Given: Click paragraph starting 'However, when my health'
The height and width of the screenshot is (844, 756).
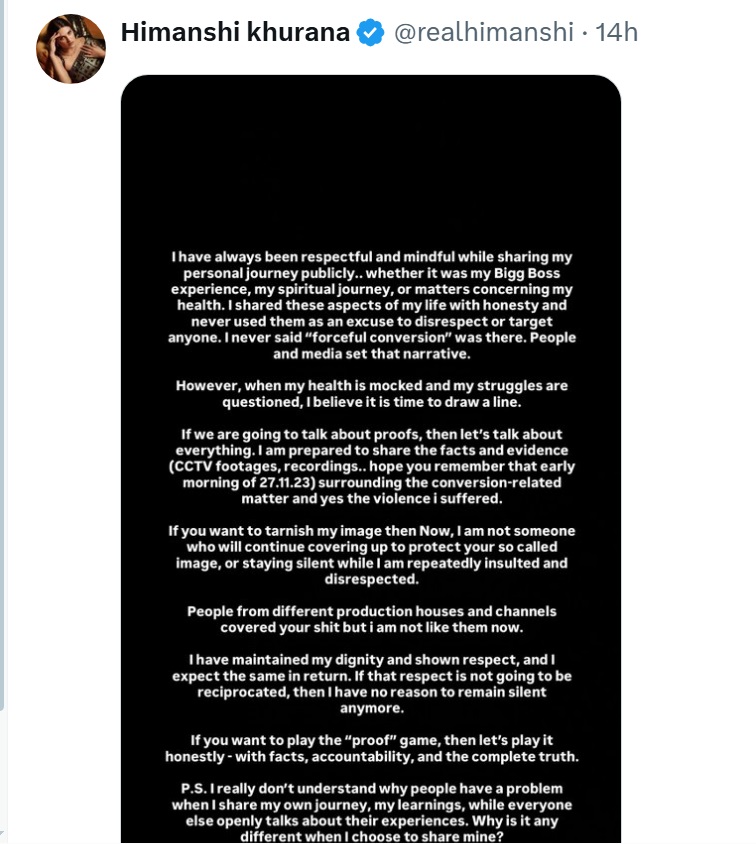Looking at the screenshot, I should point(372,394).
